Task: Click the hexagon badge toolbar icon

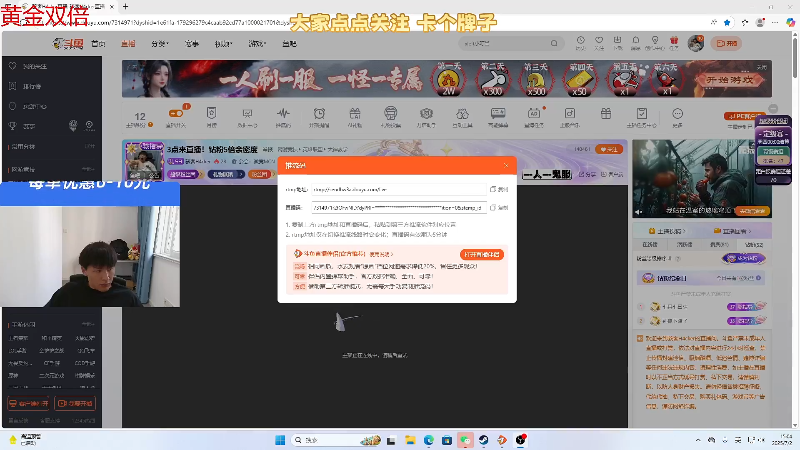Action: click(426, 113)
